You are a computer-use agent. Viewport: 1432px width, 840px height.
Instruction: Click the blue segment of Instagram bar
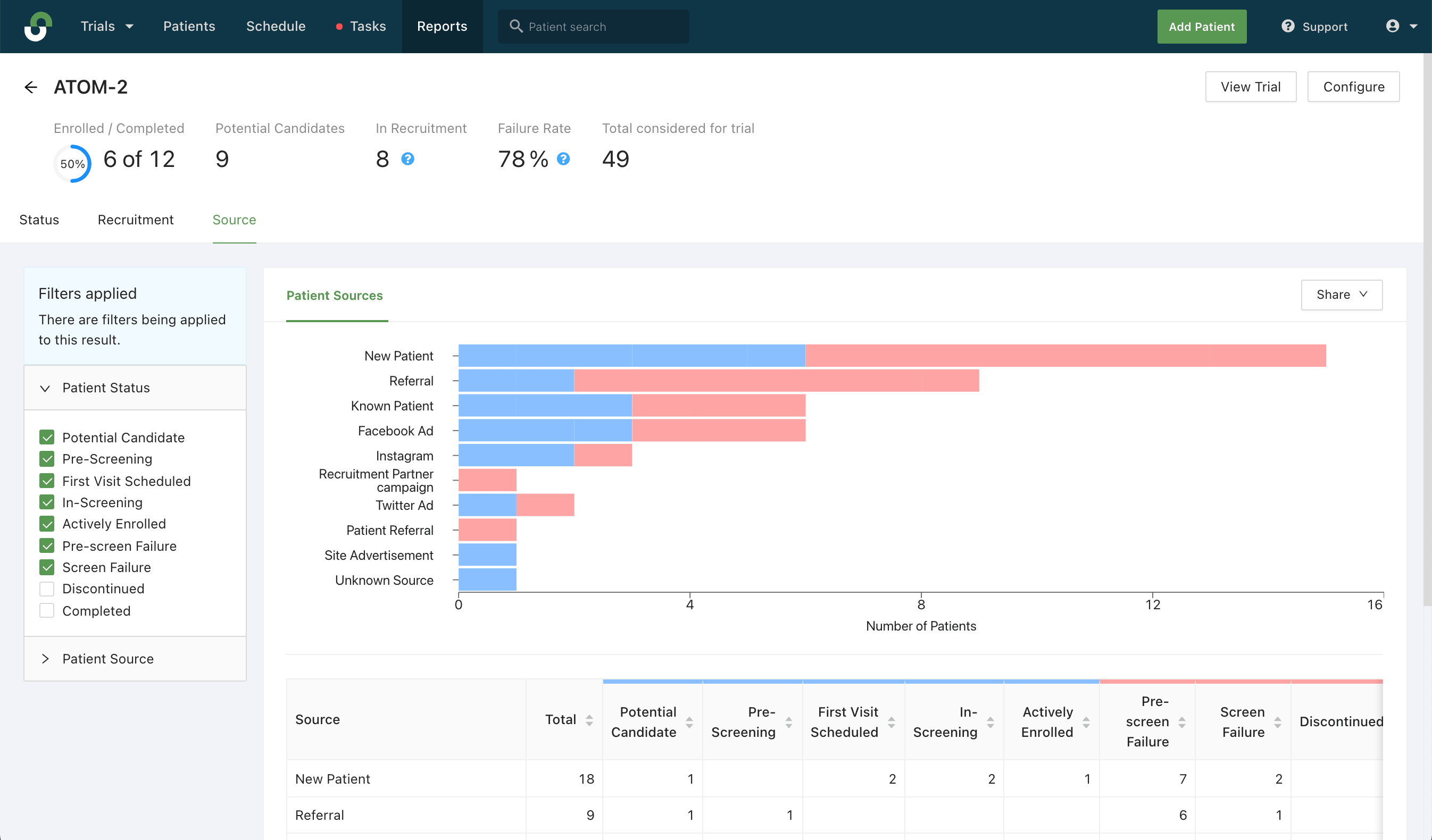[516, 456]
